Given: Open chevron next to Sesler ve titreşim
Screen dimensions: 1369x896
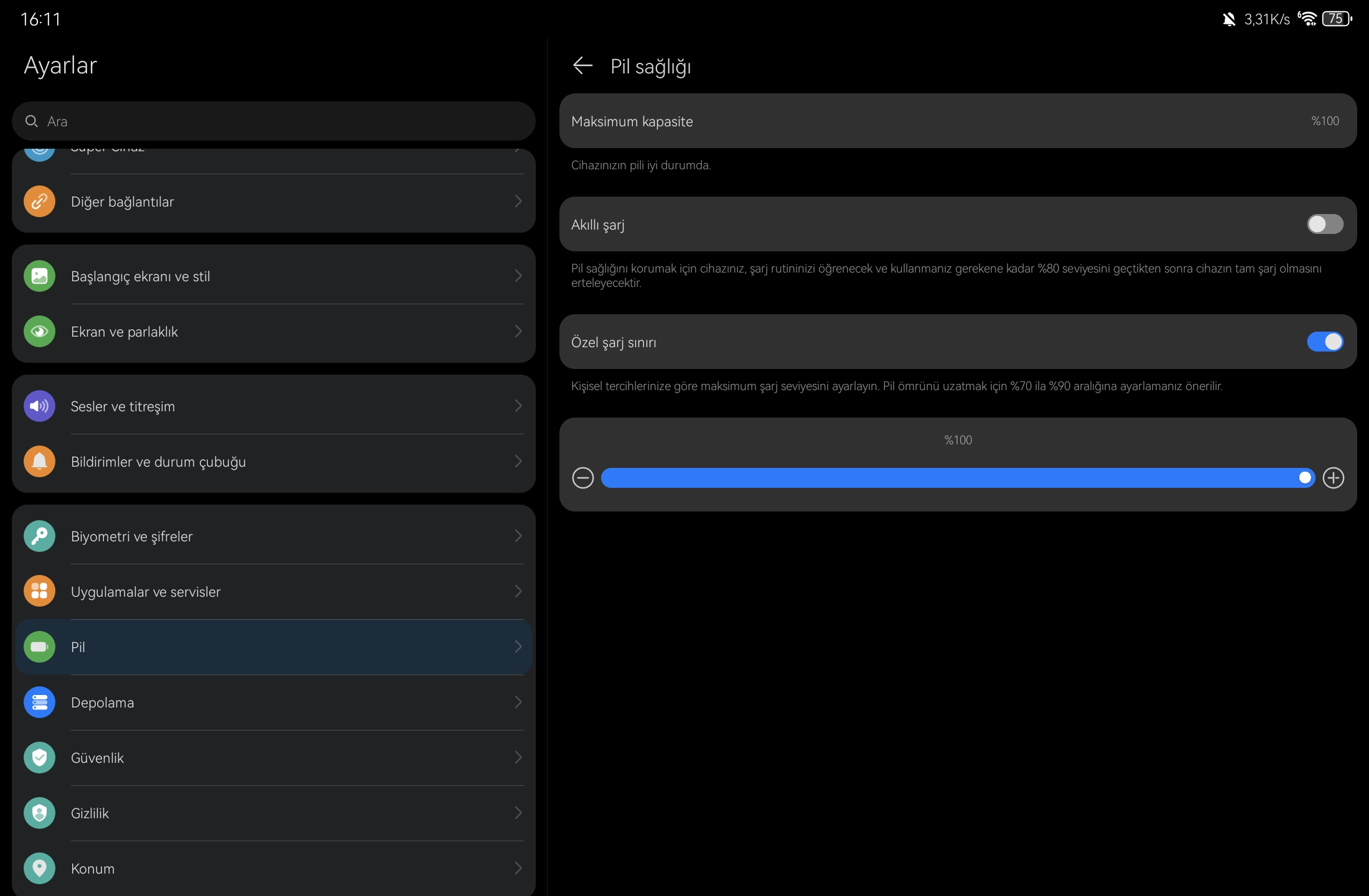Looking at the screenshot, I should tap(518, 406).
